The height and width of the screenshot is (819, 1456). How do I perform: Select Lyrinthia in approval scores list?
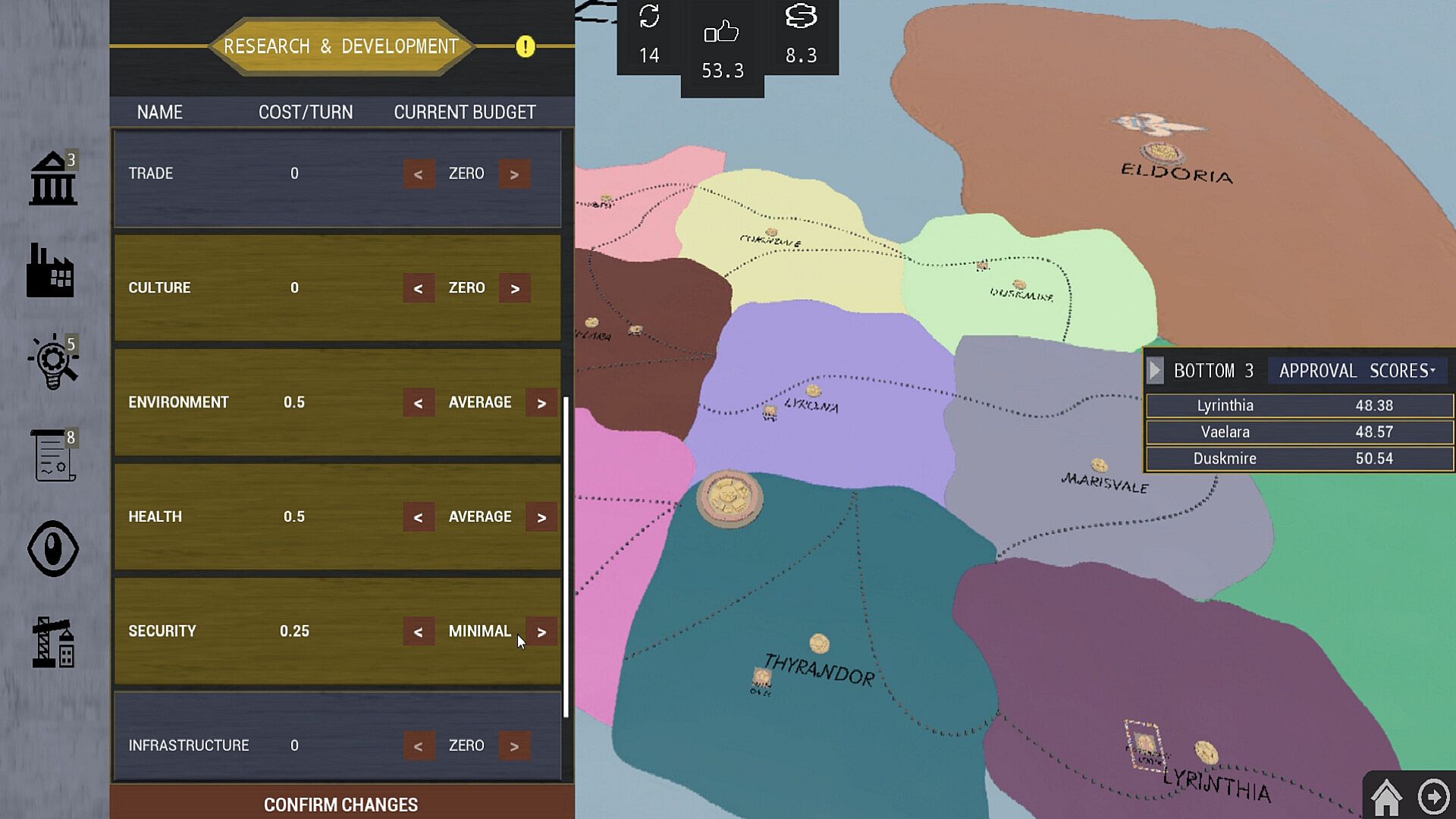coord(1299,406)
